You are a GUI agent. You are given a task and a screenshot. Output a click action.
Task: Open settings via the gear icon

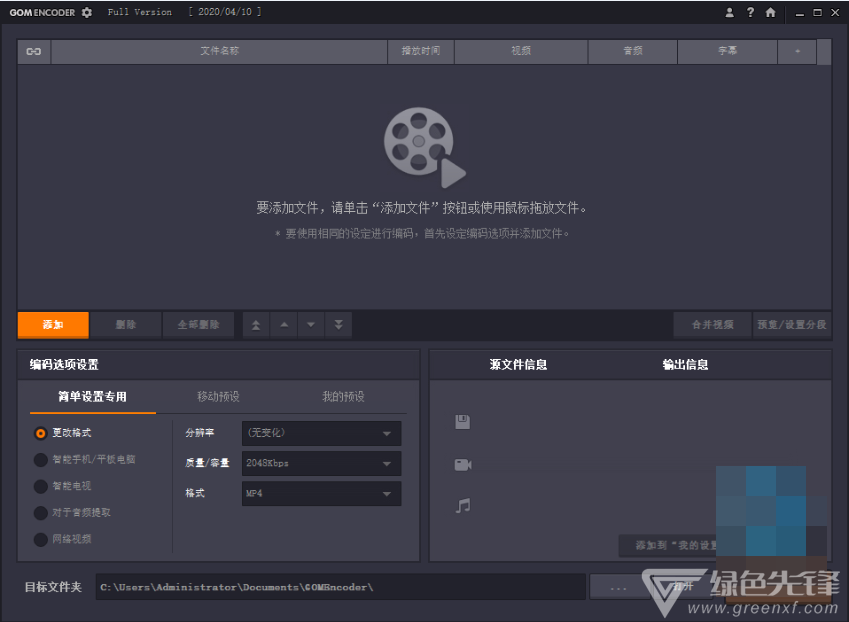pyautogui.click(x=87, y=12)
